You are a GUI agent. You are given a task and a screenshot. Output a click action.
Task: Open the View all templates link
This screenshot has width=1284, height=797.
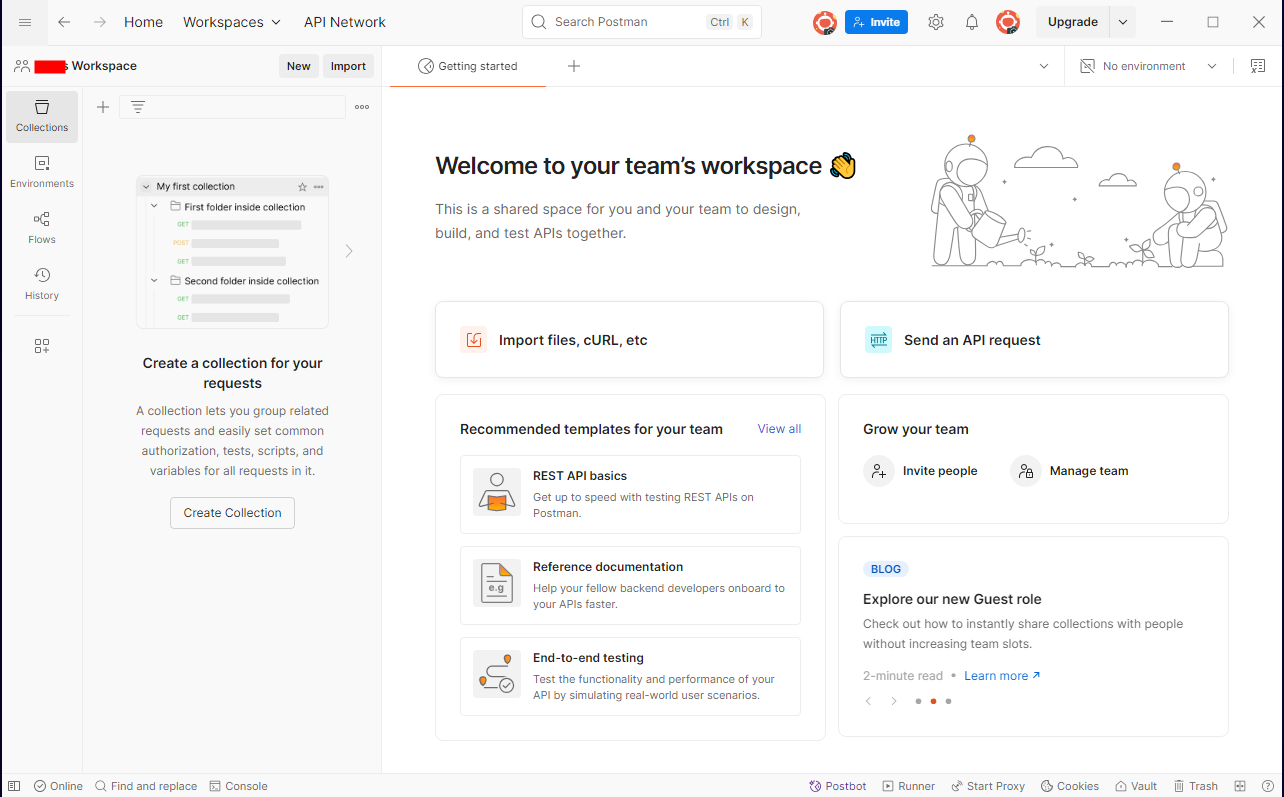coord(779,429)
